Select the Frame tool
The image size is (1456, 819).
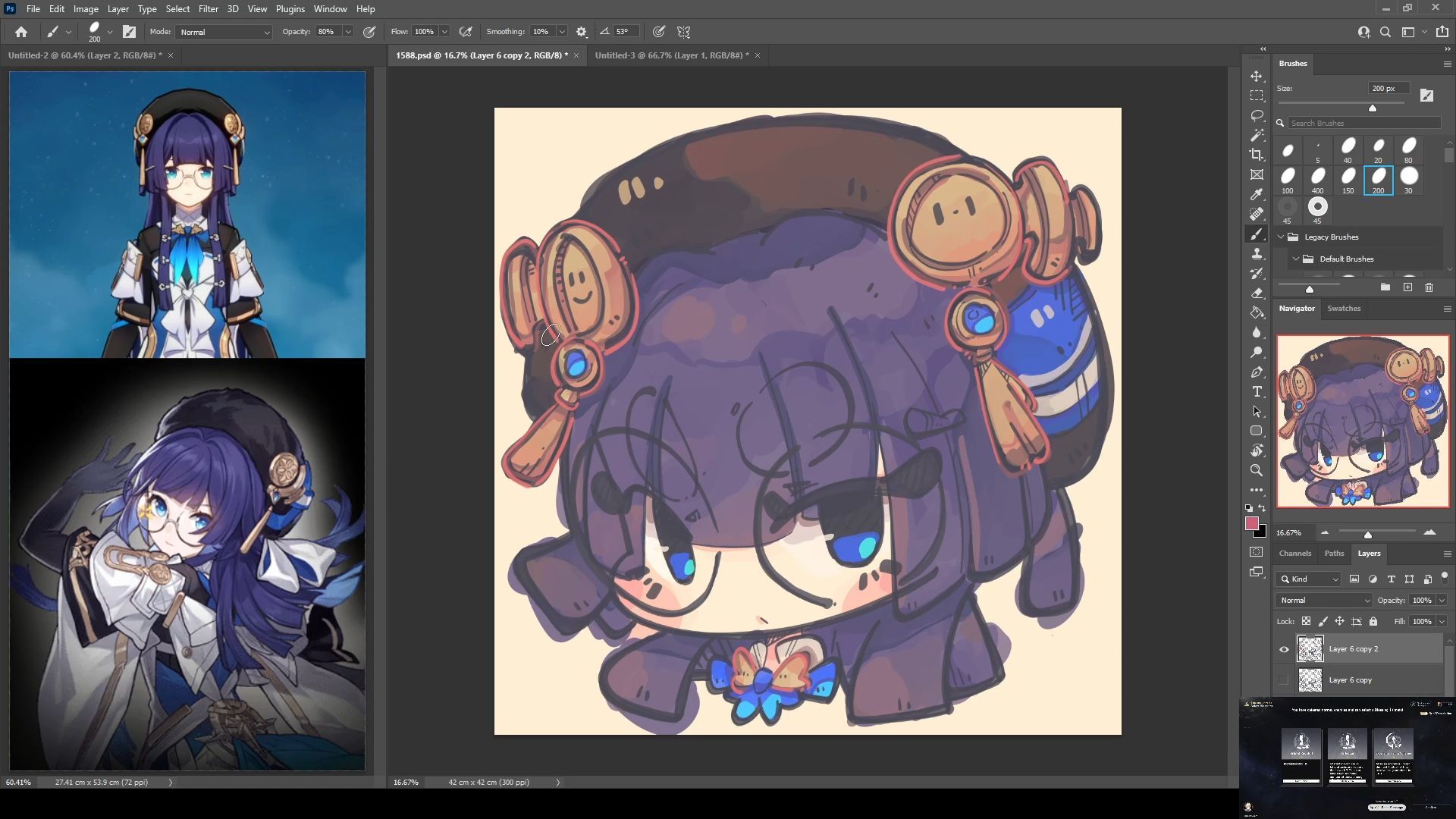click(1257, 175)
